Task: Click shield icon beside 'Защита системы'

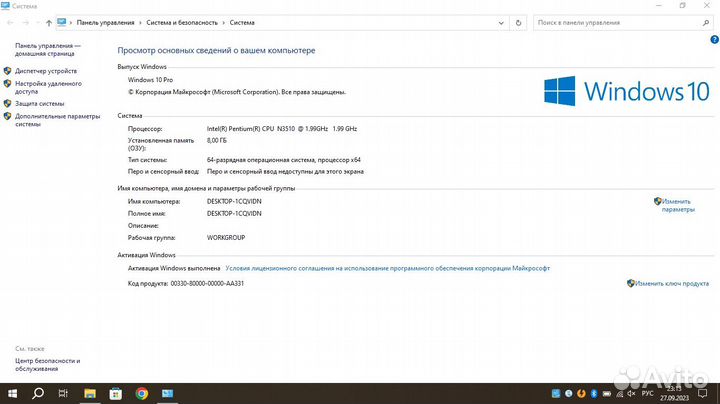Action: tap(7, 104)
